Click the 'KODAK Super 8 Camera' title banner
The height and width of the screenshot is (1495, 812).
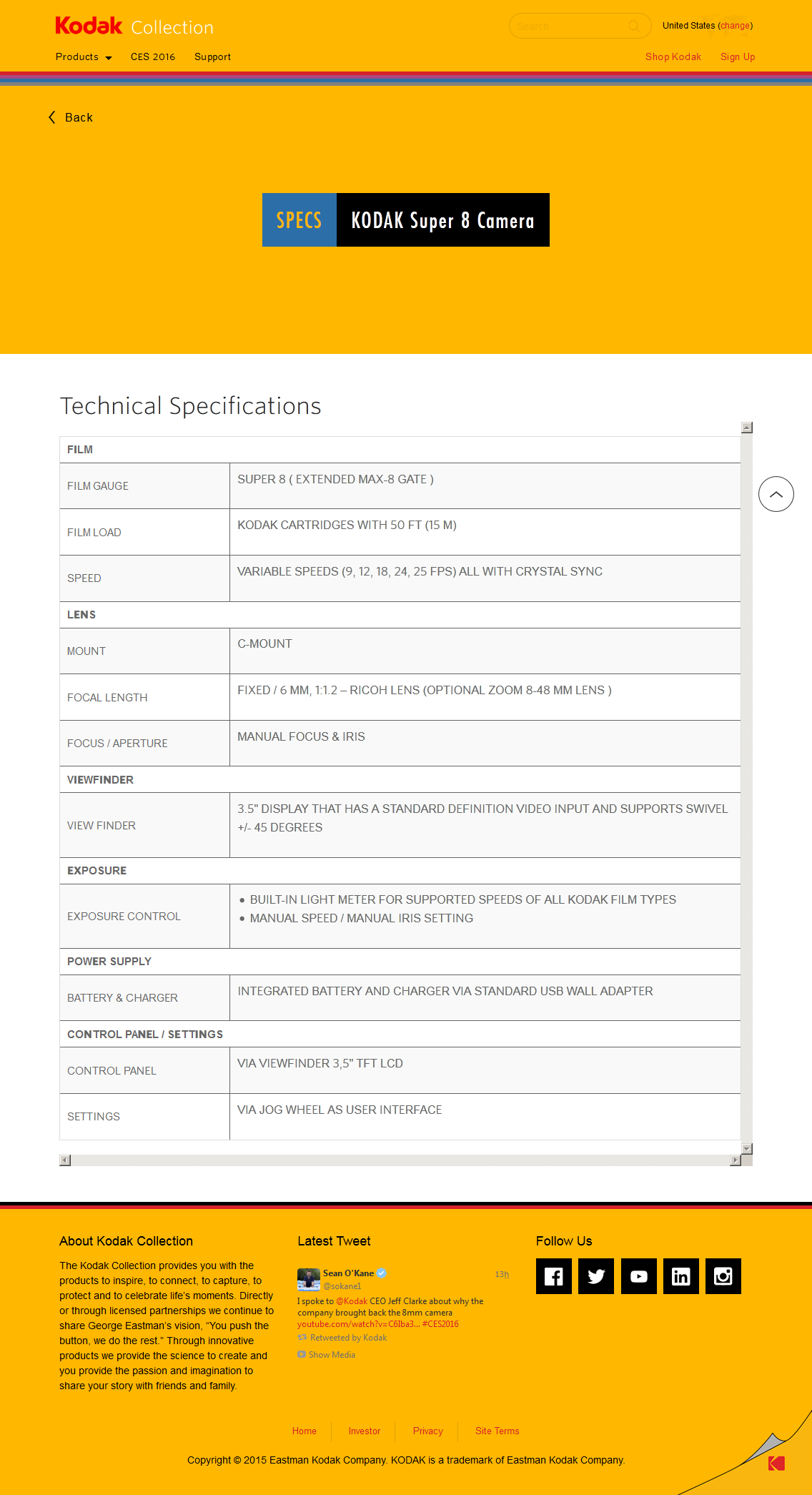[443, 220]
